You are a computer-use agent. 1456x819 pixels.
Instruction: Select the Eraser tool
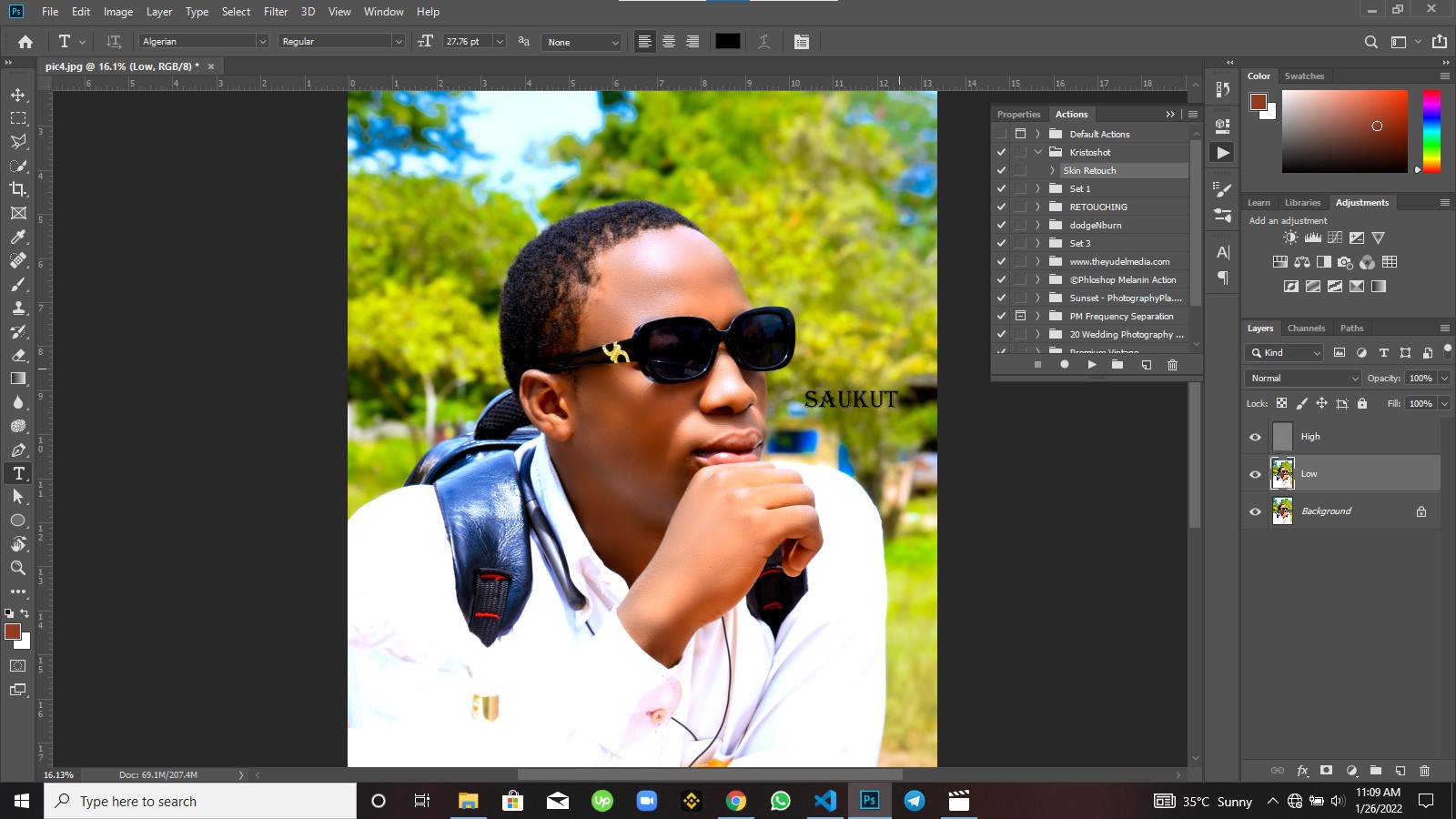pyautogui.click(x=18, y=355)
